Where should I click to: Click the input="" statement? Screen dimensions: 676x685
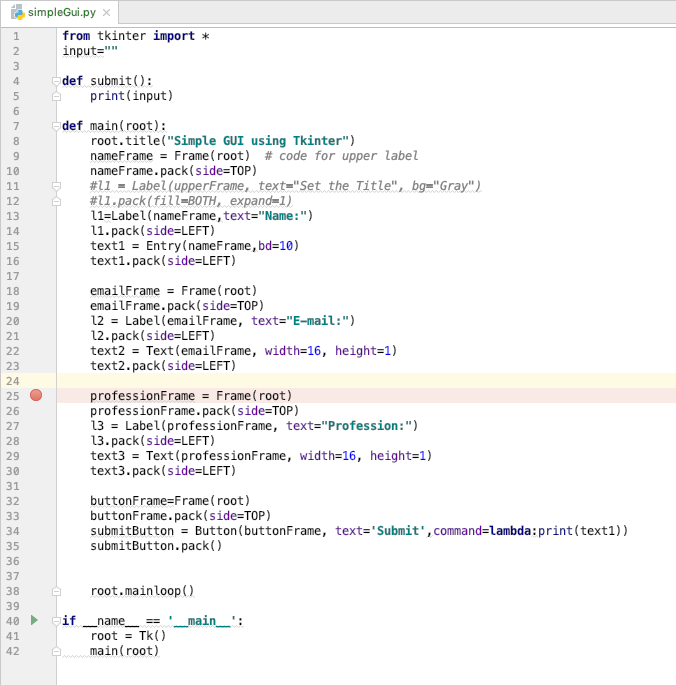pyautogui.click(x=90, y=51)
